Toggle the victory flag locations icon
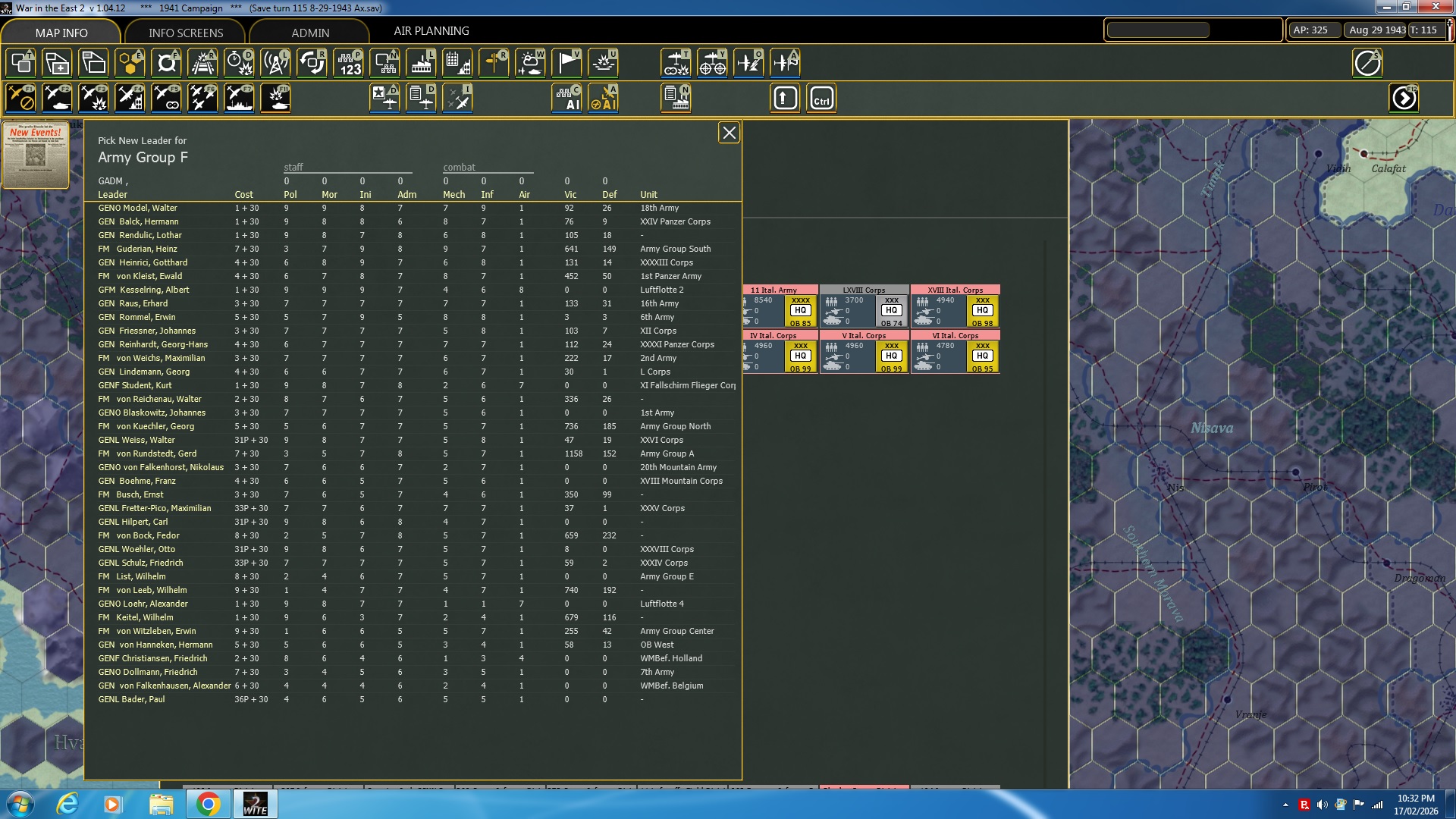 567,63
